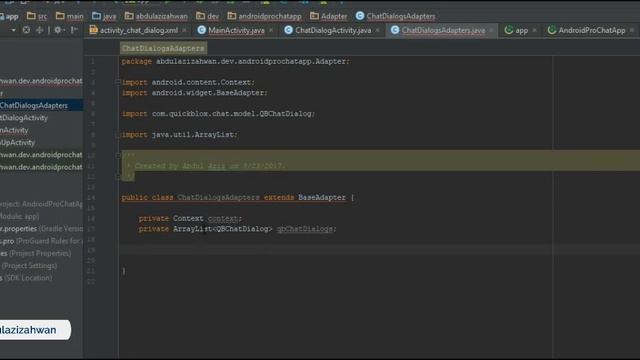
Task: Click the 'Created by Abdul Aziz' comment line
Action: pos(206,166)
